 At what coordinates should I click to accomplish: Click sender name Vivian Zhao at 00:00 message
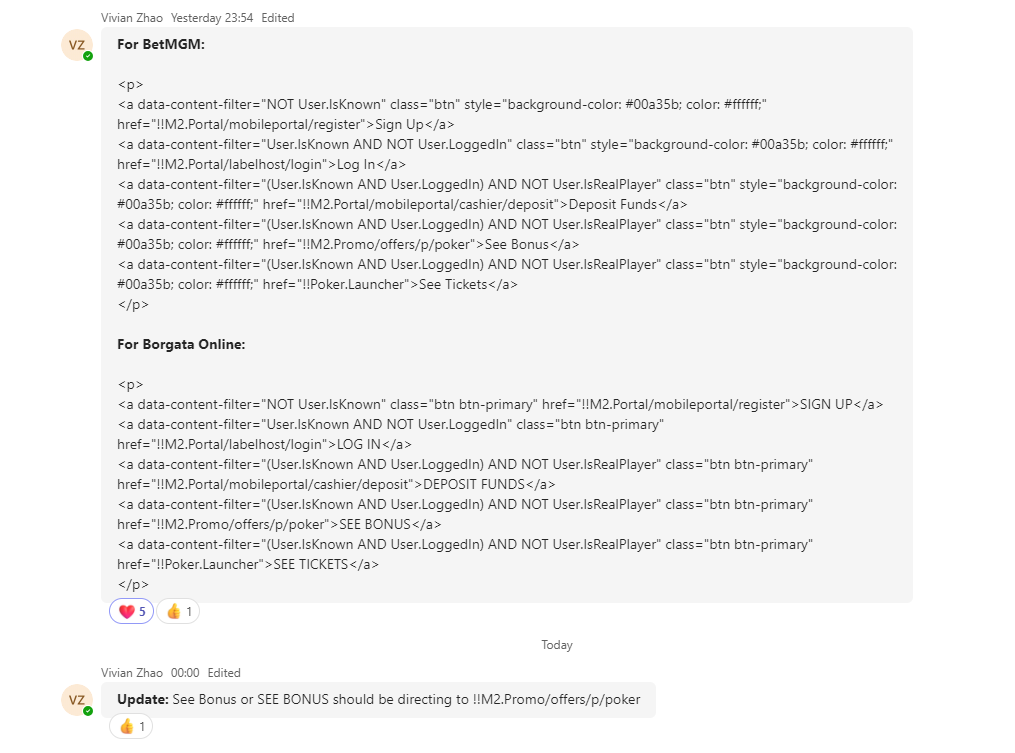click(131, 673)
